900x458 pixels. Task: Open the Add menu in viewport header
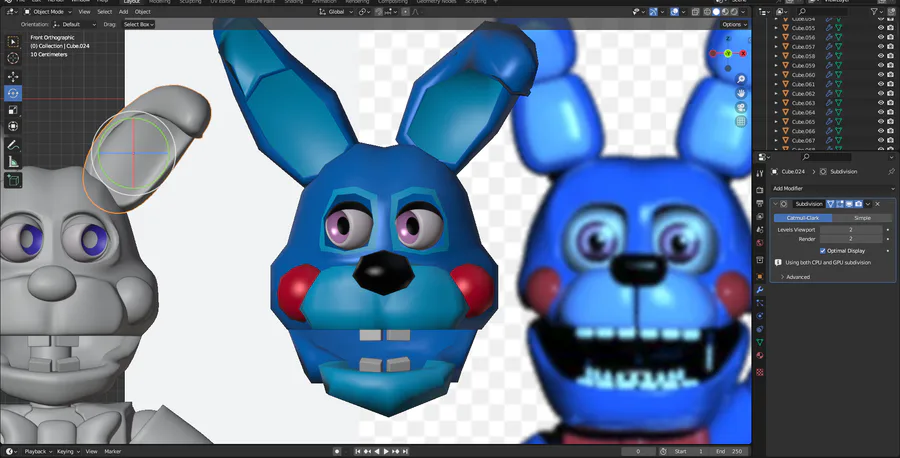123,11
